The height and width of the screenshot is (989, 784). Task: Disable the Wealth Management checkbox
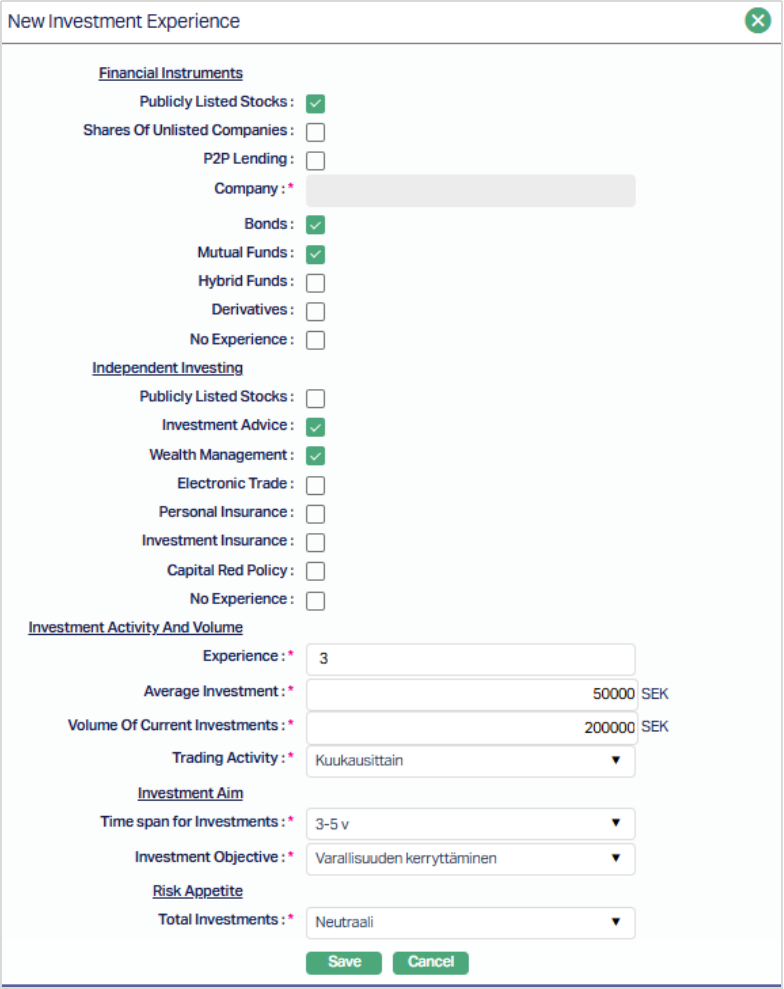pos(316,456)
